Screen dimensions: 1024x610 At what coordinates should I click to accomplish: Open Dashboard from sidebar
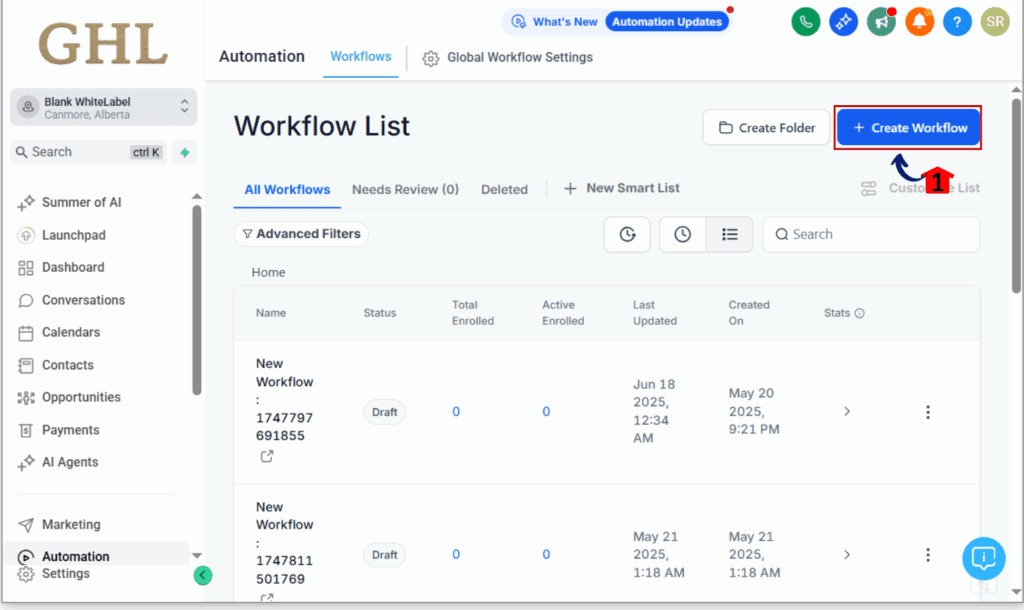tap(73, 267)
